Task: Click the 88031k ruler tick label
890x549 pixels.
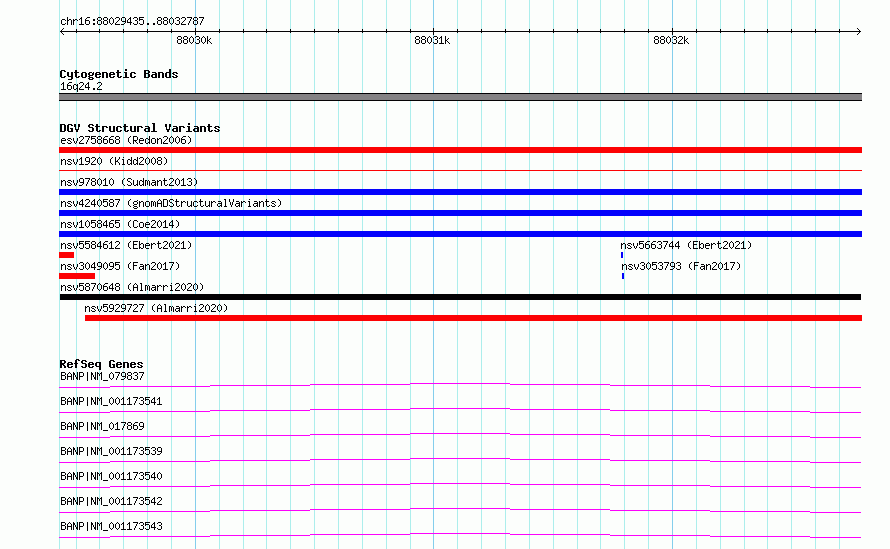Action: pos(432,40)
